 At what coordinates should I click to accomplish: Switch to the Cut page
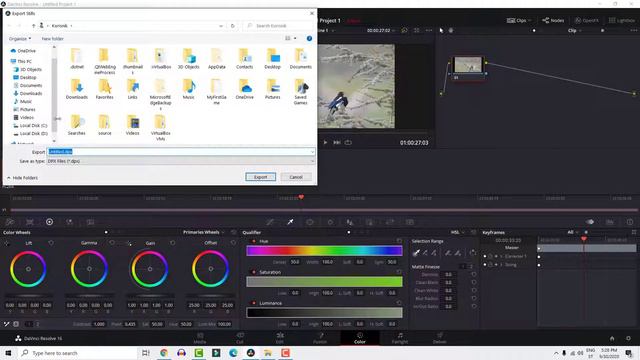pos(240,338)
